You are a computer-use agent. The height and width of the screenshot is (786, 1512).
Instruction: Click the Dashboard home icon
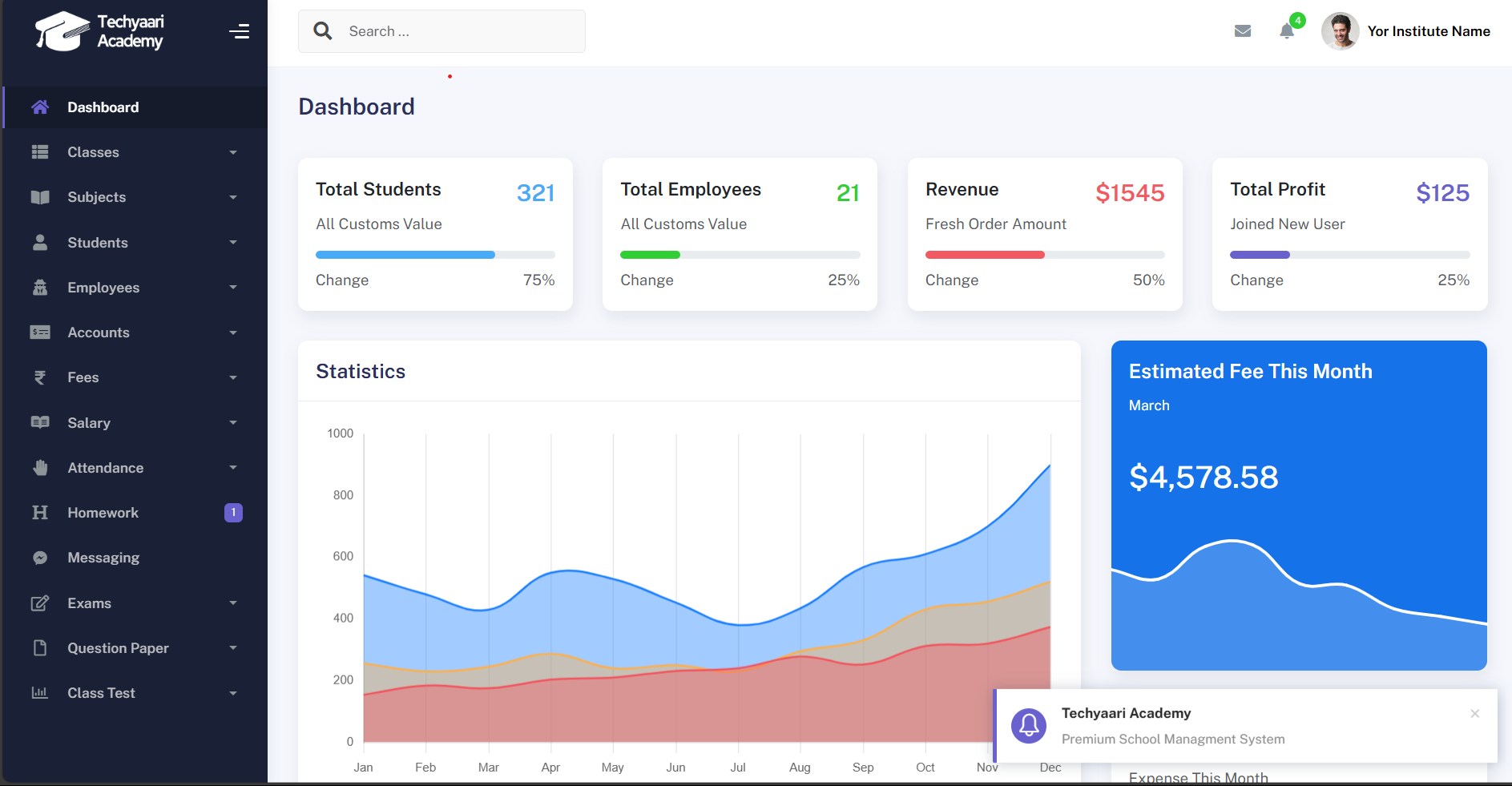40,107
